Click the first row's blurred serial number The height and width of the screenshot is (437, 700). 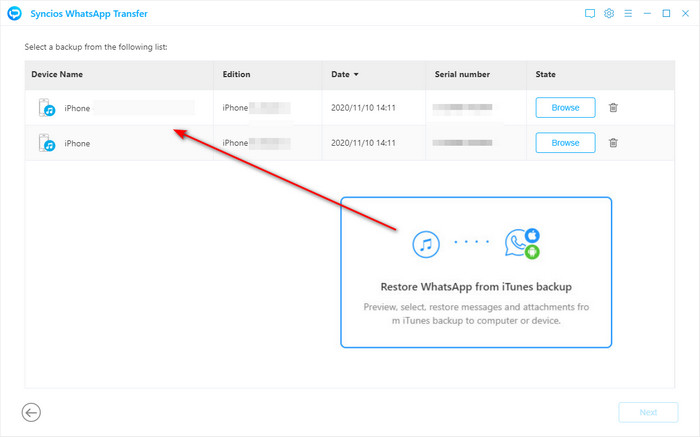[x=462, y=107]
